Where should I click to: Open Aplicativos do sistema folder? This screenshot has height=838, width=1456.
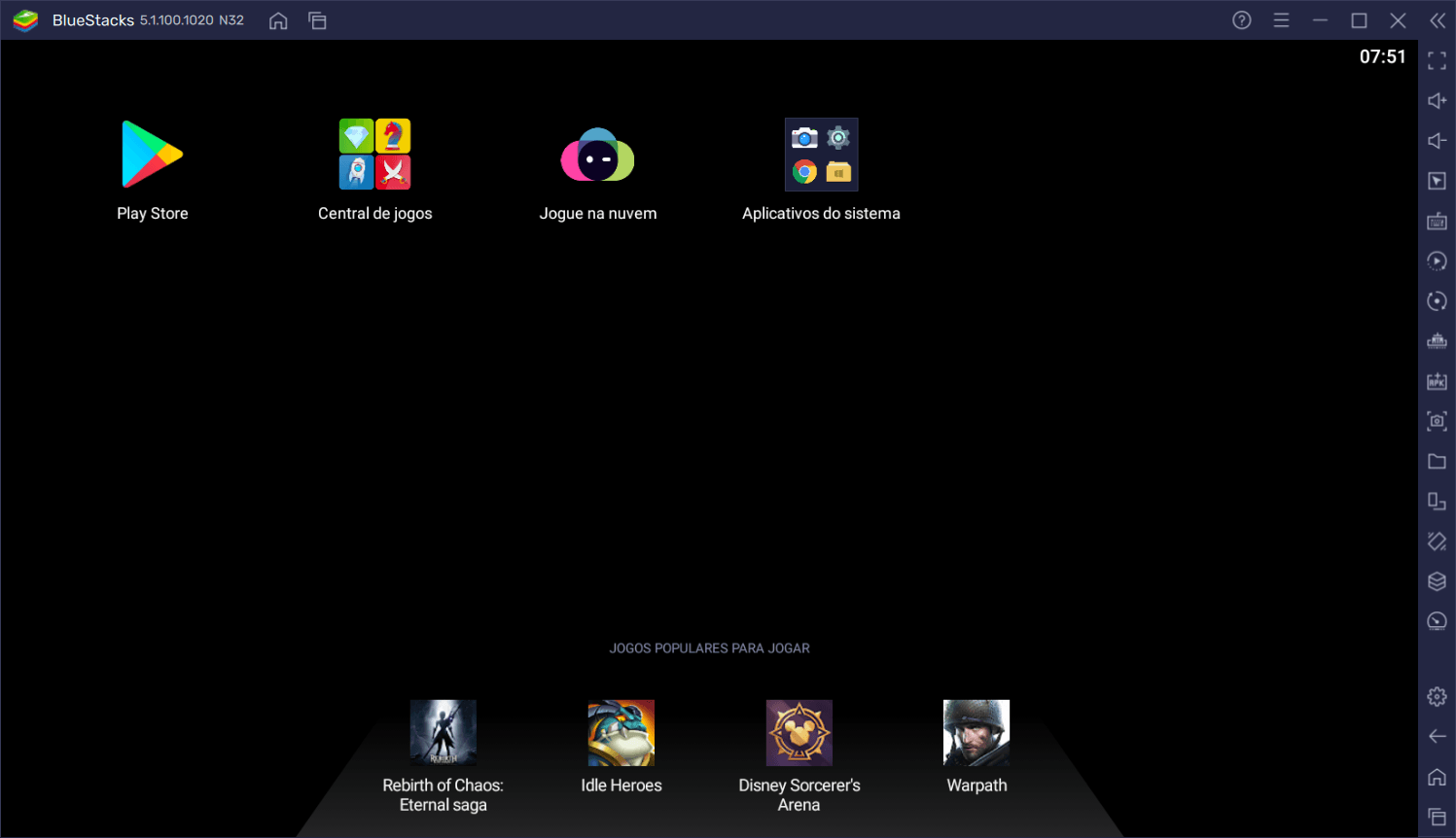click(821, 156)
